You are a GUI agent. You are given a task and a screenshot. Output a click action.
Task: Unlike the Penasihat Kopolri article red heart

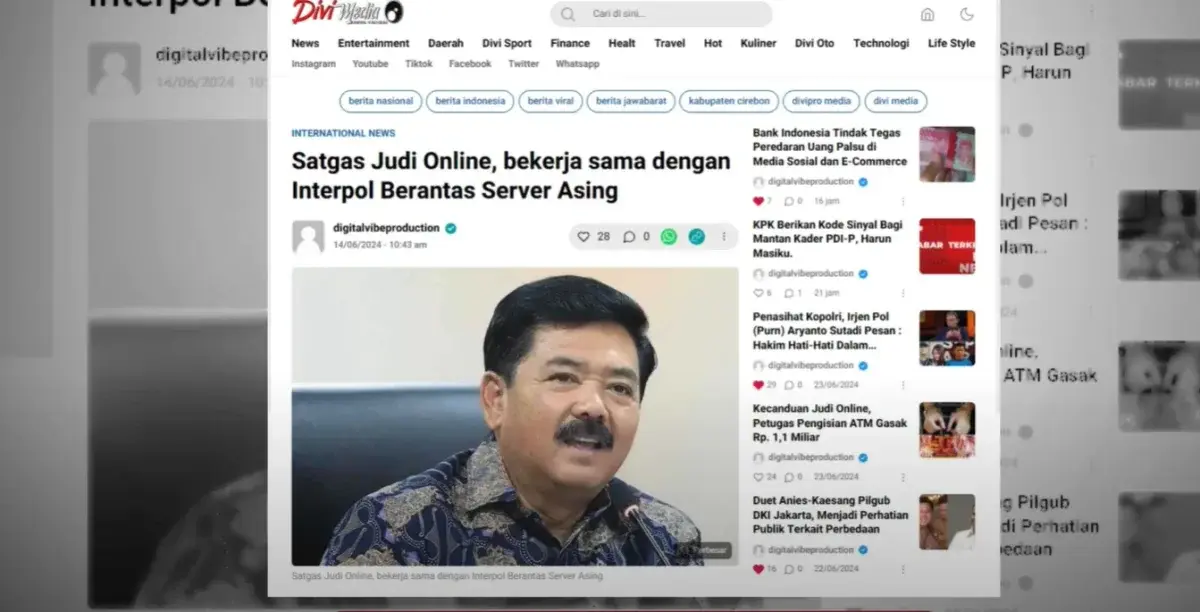(758, 384)
